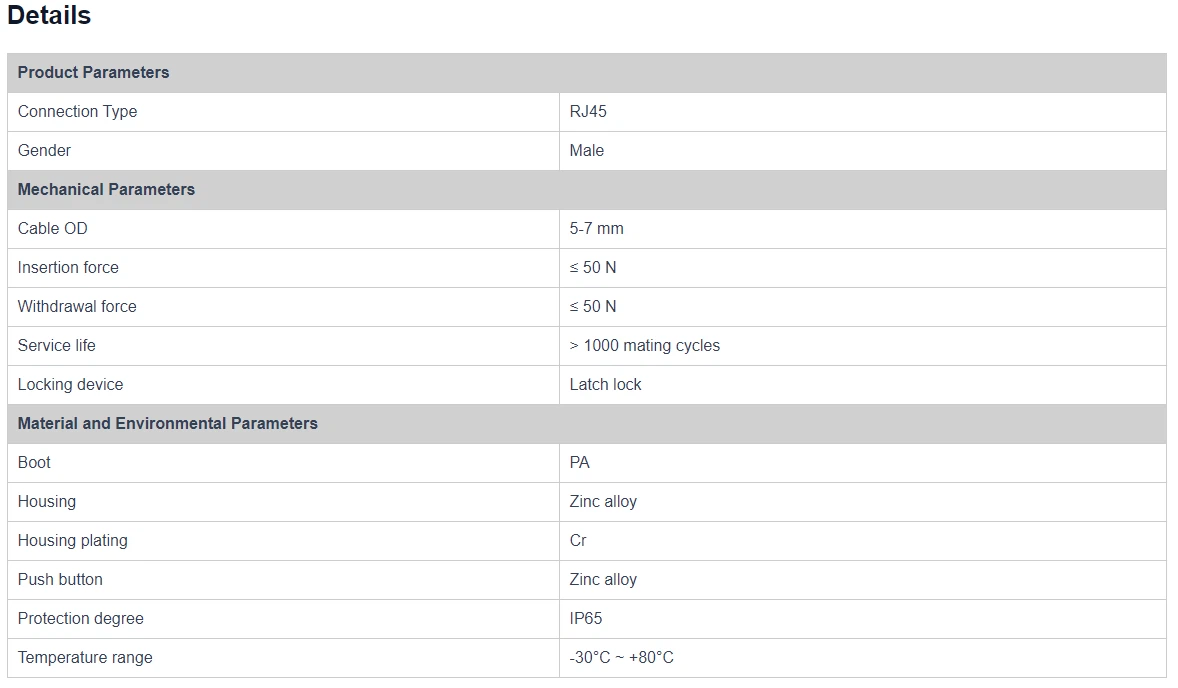Click Material and Environmental Parameters header
This screenshot has height=688, width=1178.
click(x=167, y=423)
